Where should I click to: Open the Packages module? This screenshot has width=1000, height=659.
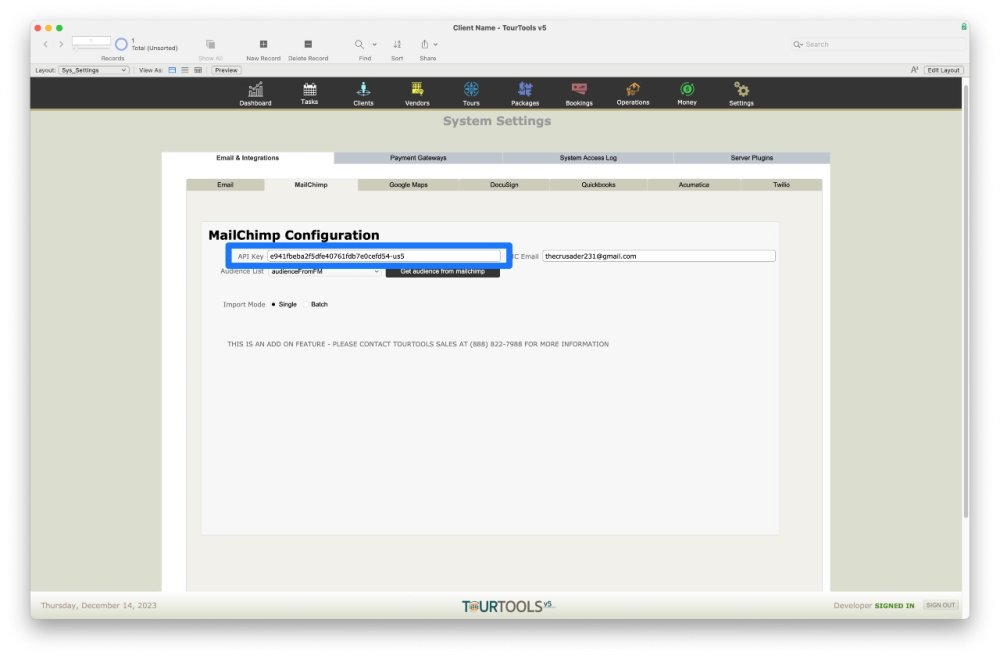(x=525, y=93)
